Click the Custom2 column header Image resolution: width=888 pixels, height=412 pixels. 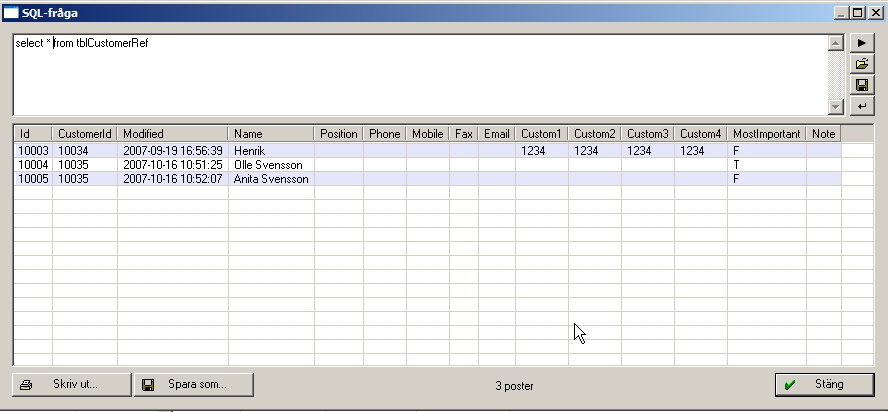[x=595, y=134]
